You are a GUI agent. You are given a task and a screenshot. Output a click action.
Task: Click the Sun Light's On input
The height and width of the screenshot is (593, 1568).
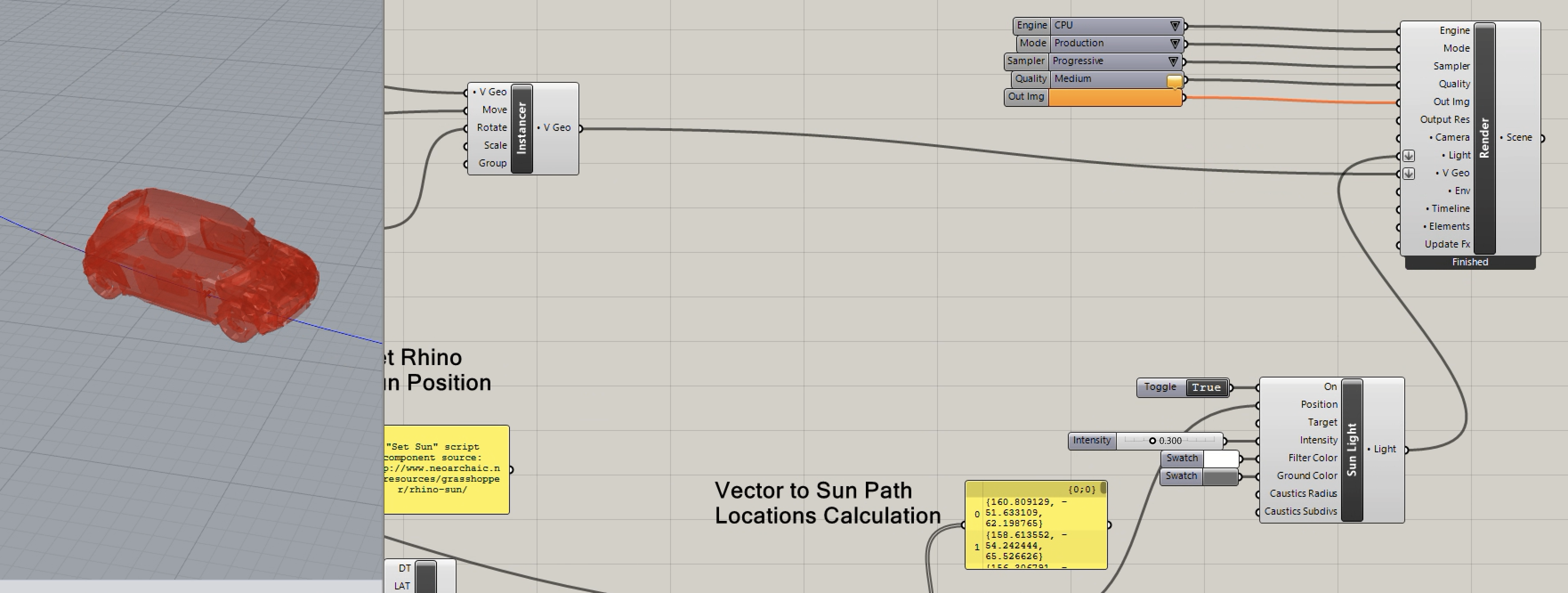[1330, 386]
